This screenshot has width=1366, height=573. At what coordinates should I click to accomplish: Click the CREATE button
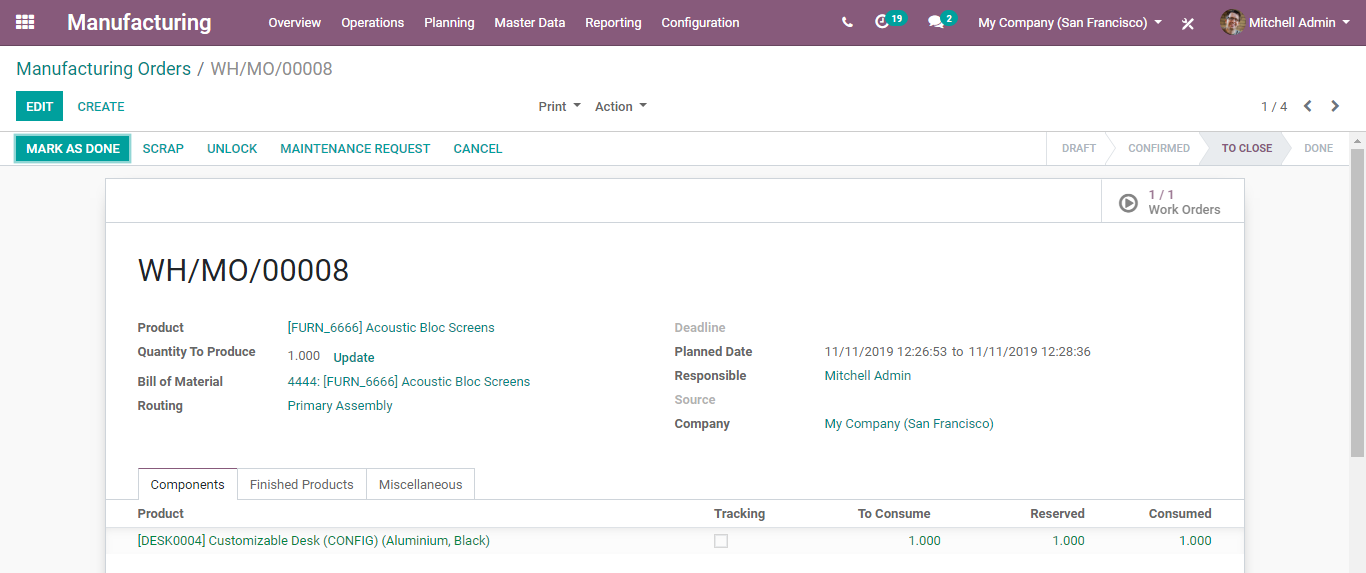pyautogui.click(x=101, y=106)
